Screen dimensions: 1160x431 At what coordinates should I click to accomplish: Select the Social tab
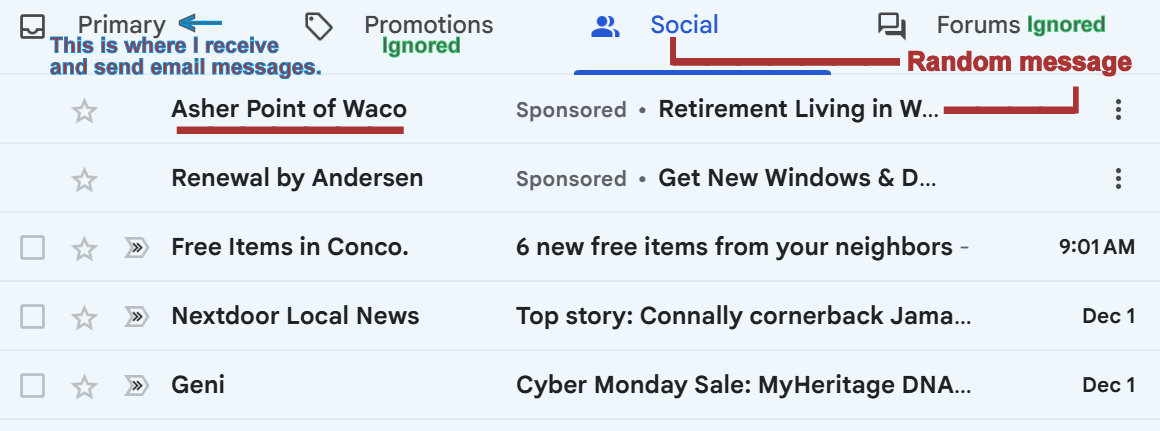pos(684,25)
